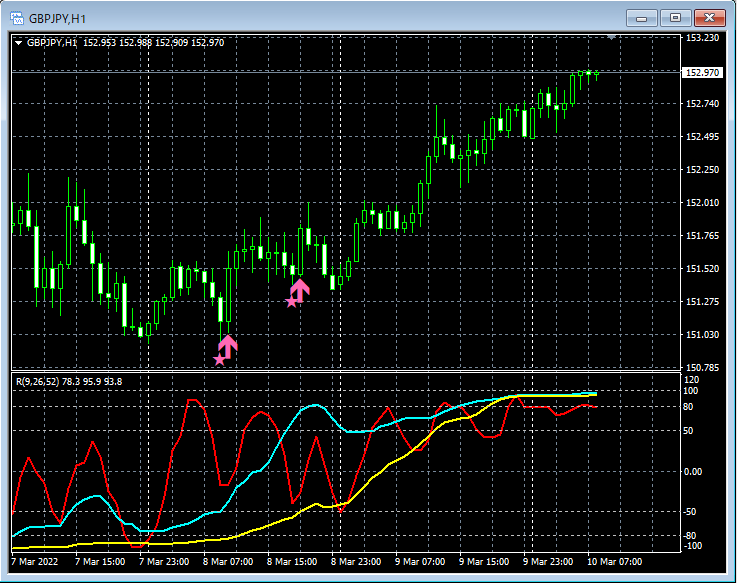Click the indicator scale value 0.00
The width and height of the screenshot is (738, 583).
[692, 471]
